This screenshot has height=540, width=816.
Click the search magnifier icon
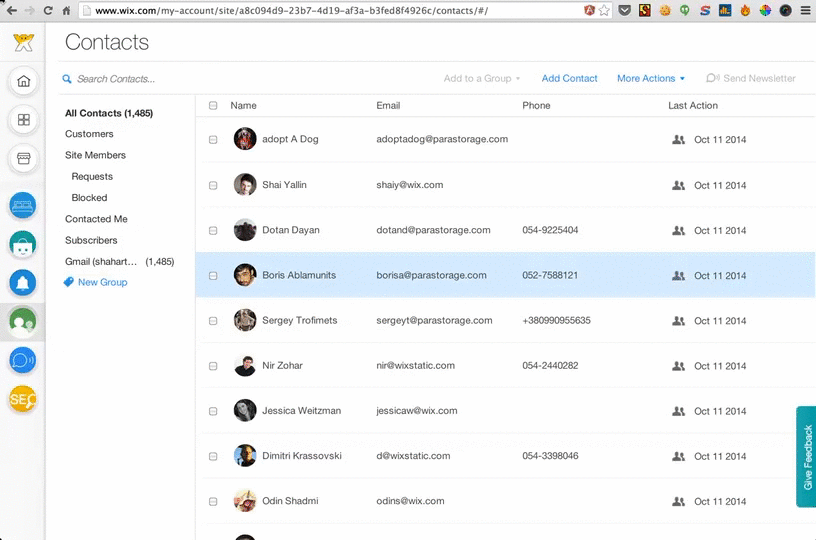pos(67,79)
